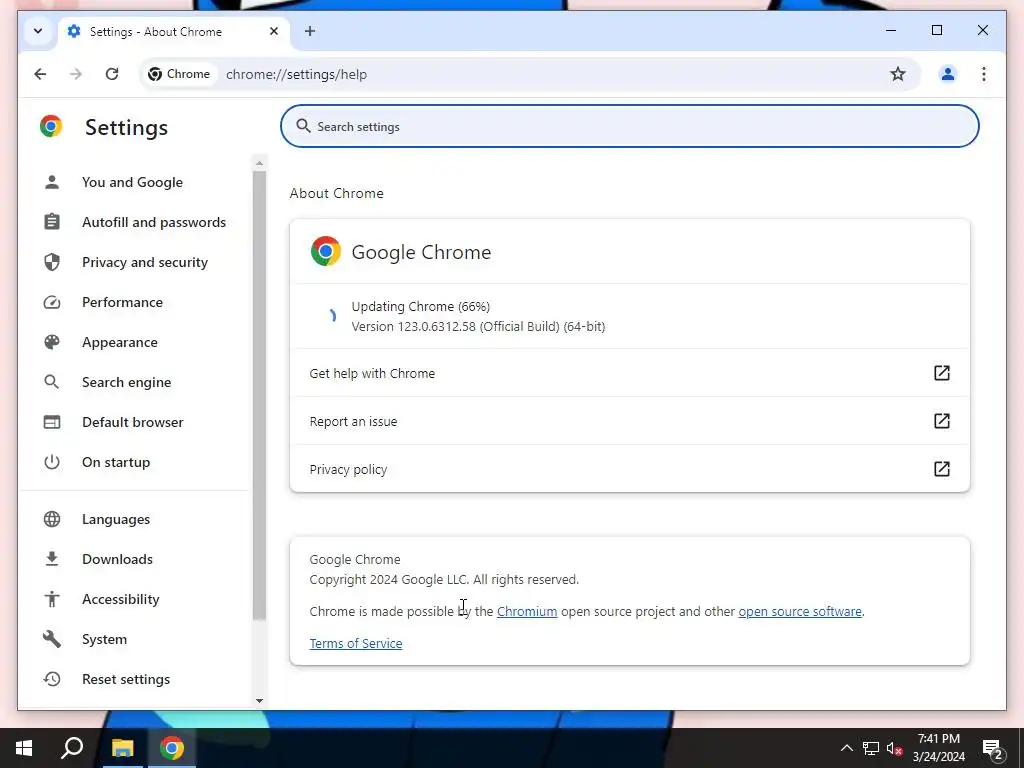Open the profile avatar menu

click(947, 74)
